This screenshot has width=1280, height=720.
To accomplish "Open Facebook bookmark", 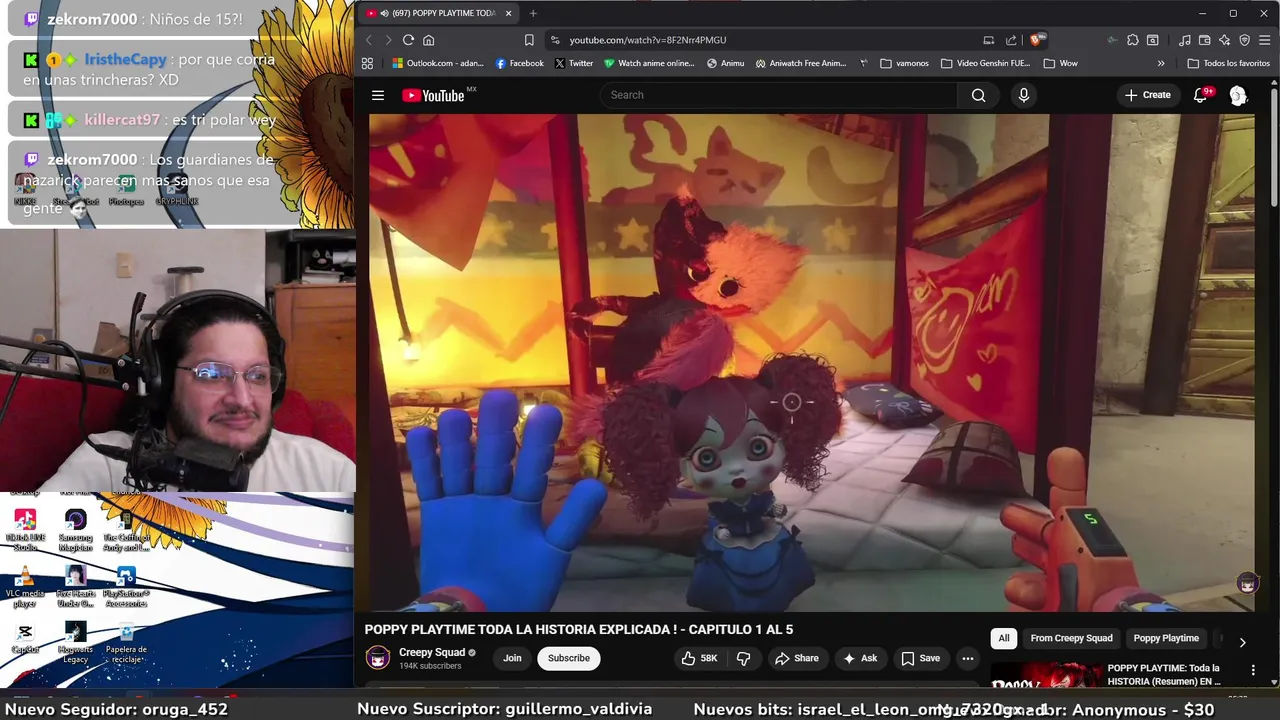I will (520, 63).
